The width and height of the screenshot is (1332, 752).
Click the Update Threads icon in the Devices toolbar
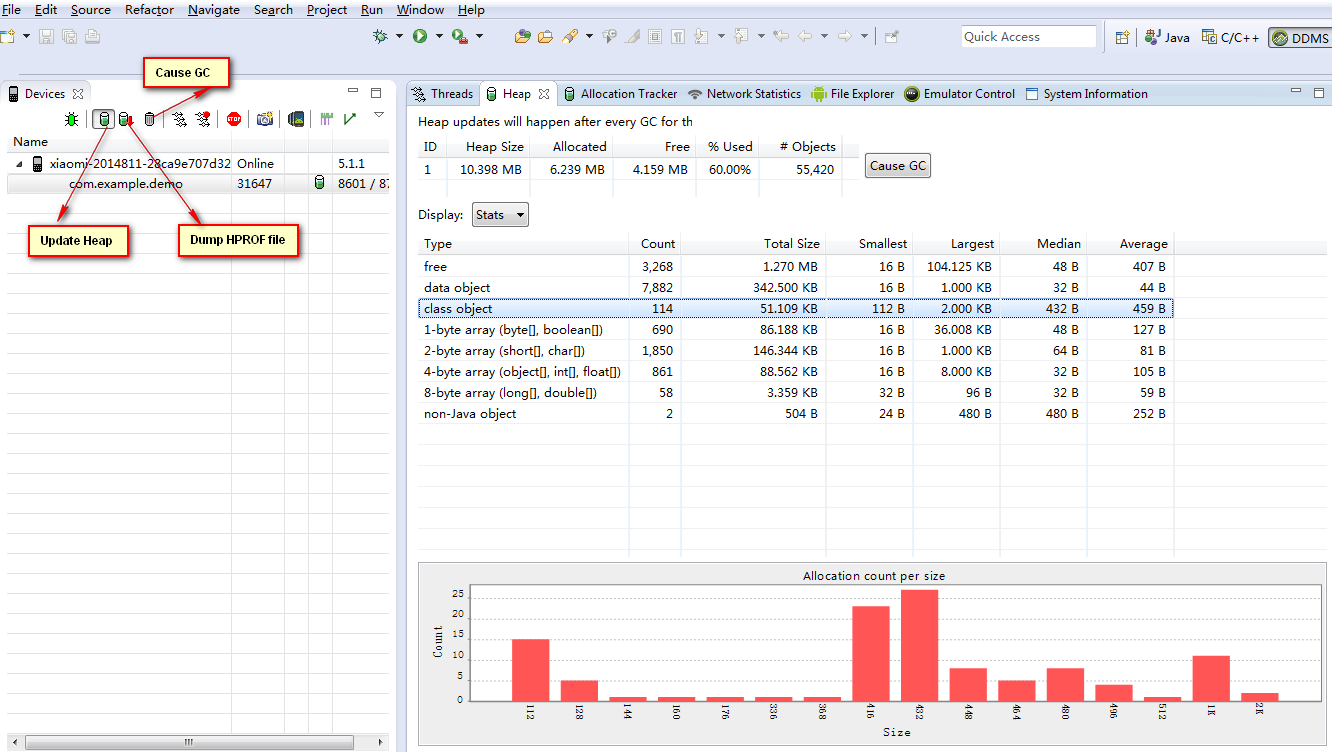[x=179, y=119]
